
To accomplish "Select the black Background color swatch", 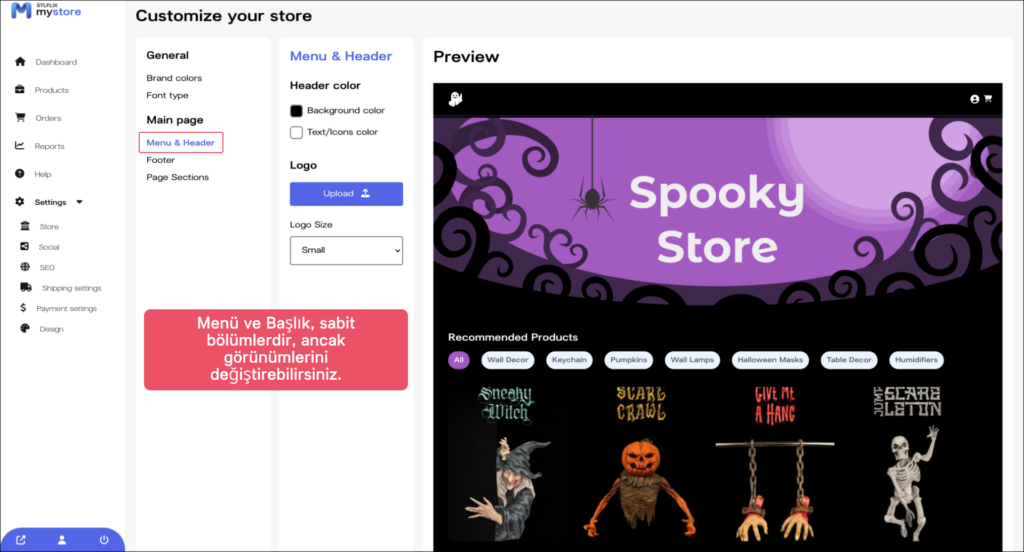I will click(296, 111).
